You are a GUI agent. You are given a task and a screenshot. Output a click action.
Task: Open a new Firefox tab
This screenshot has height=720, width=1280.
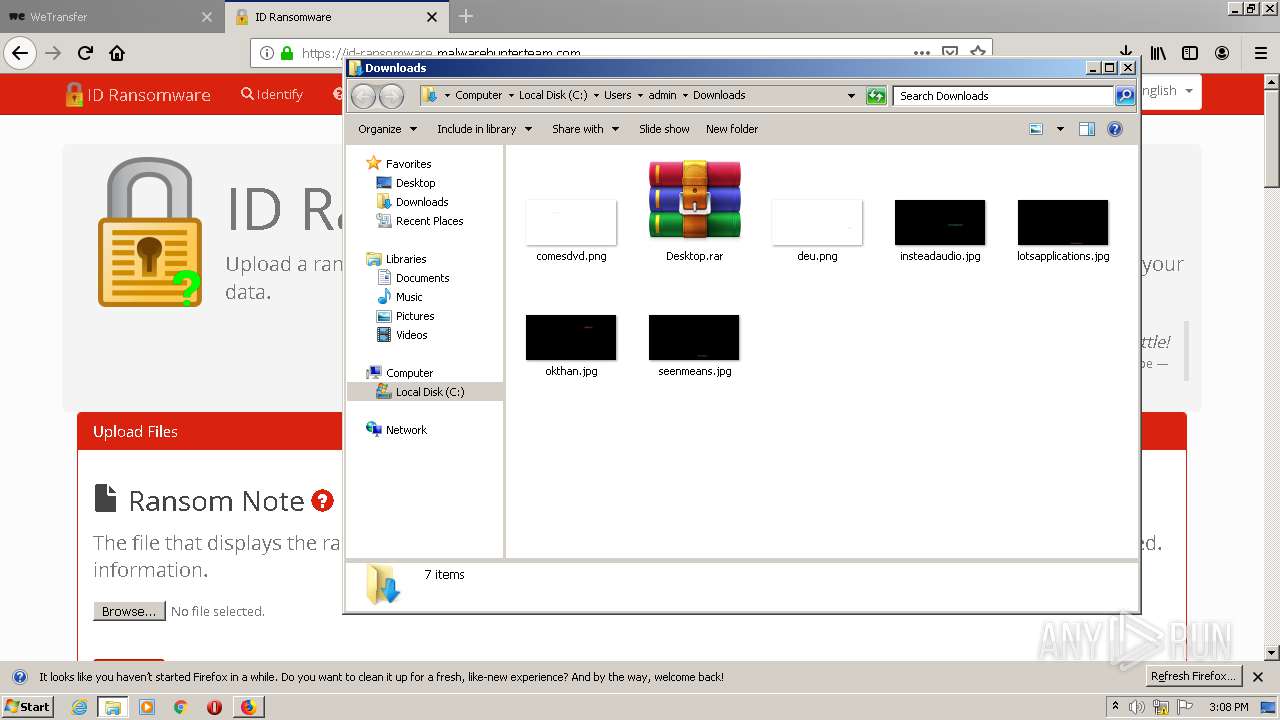click(466, 16)
